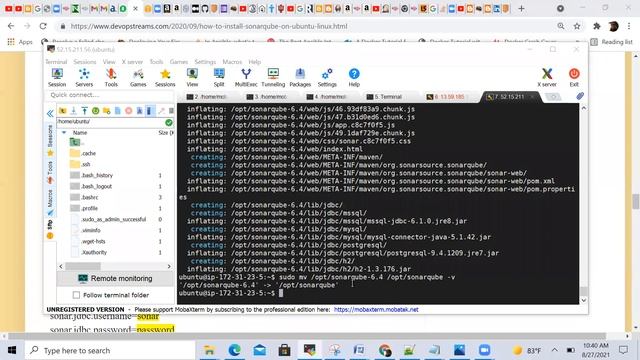Open the Help menu in menu bar
640x360 pixels.
(254, 62)
